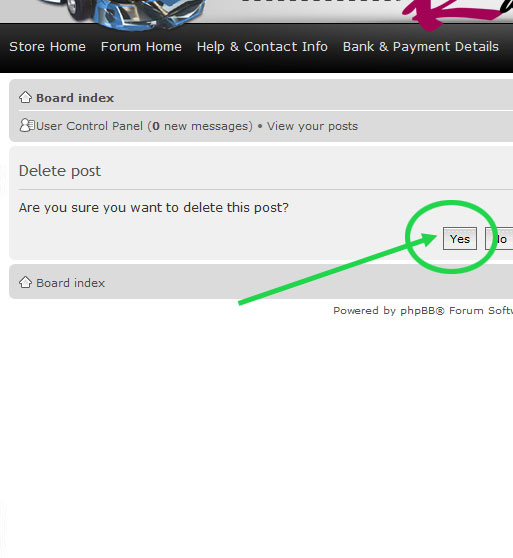The height and width of the screenshot is (558, 513).
Task: Open the View your posts link
Action: click(312, 126)
